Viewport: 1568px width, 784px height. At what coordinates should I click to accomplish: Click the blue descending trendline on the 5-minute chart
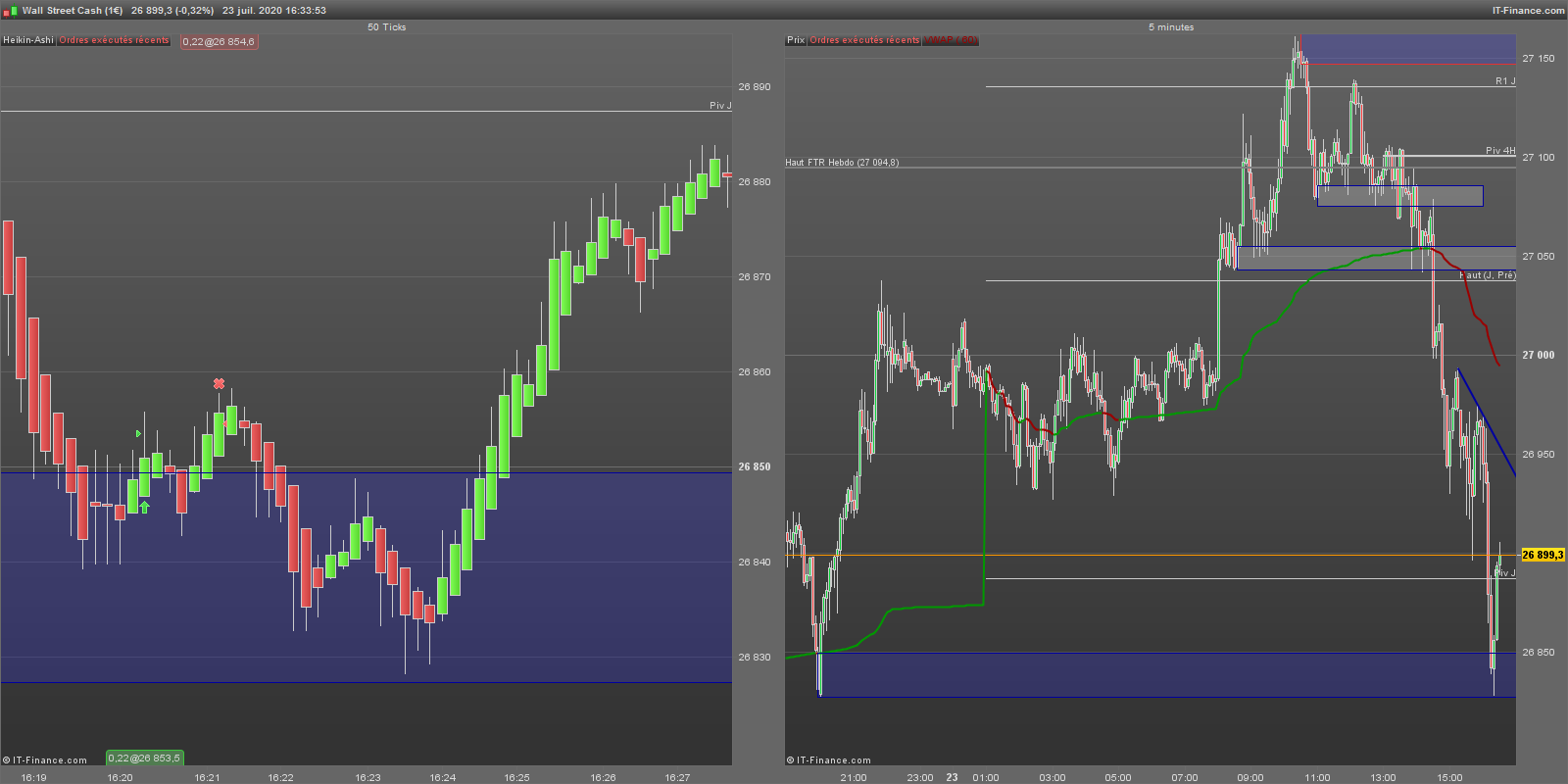[x=1487, y=422]
